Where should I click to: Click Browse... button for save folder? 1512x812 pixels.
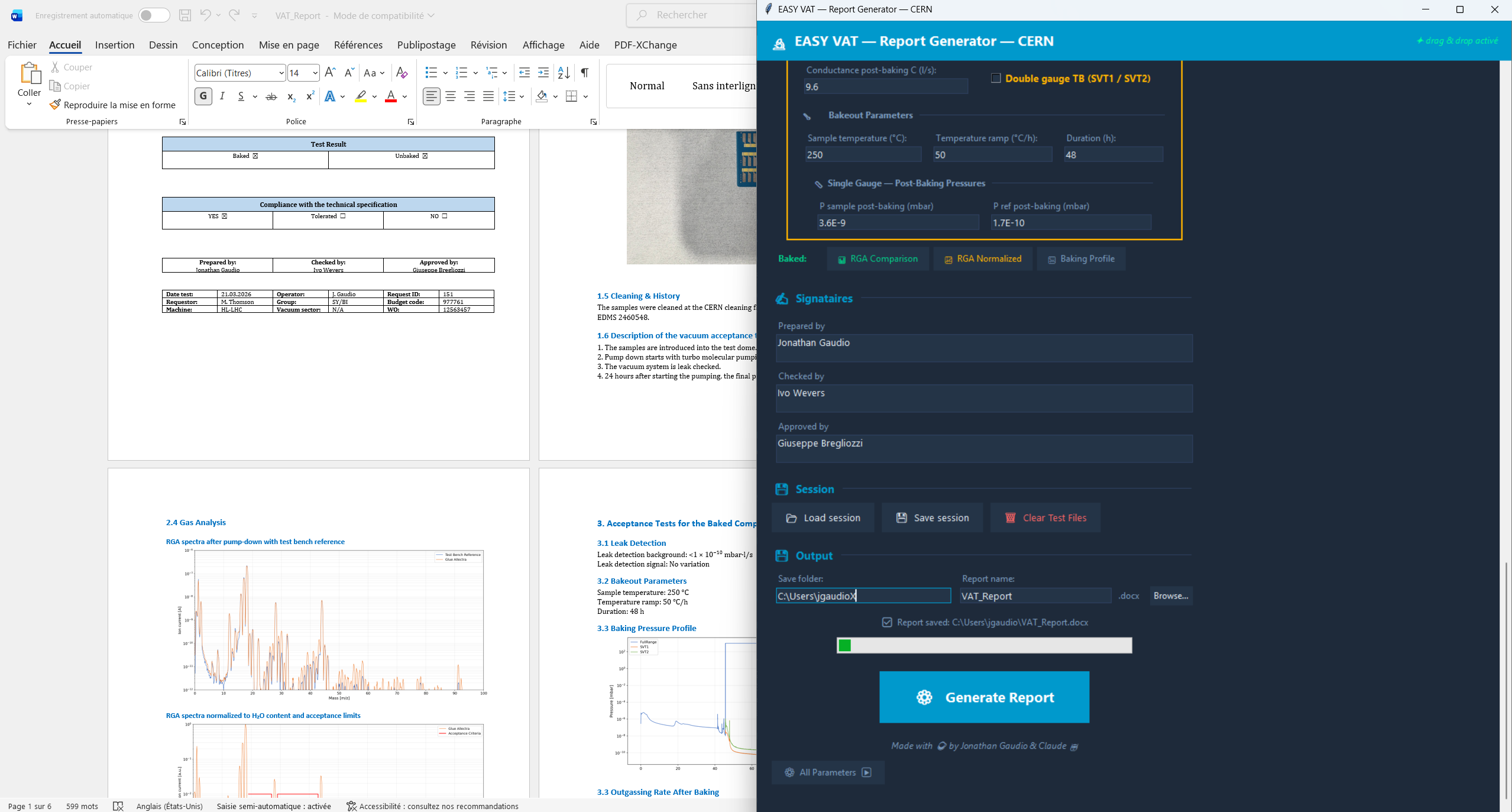pos(1171,596)
